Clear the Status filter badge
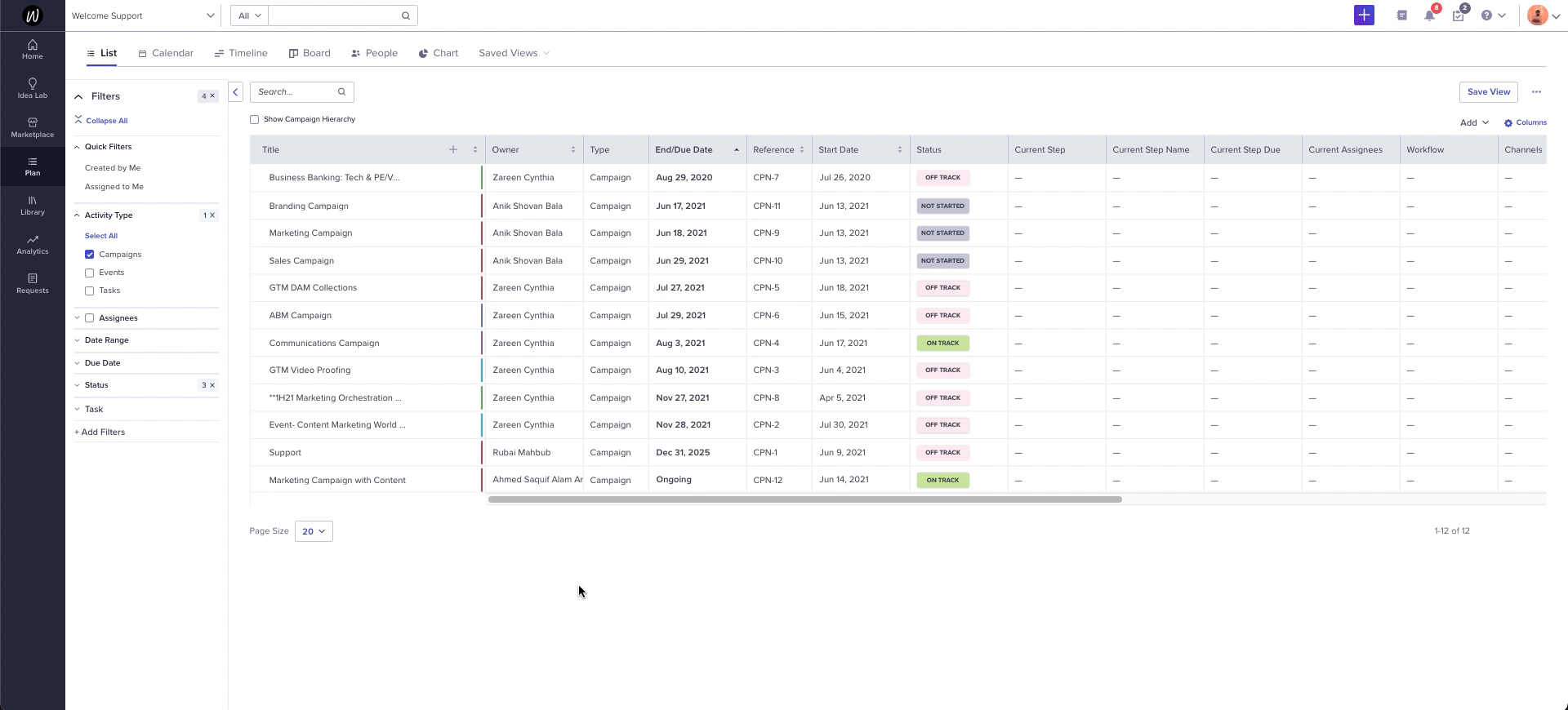1568x710 pixels. pos(208,385)
